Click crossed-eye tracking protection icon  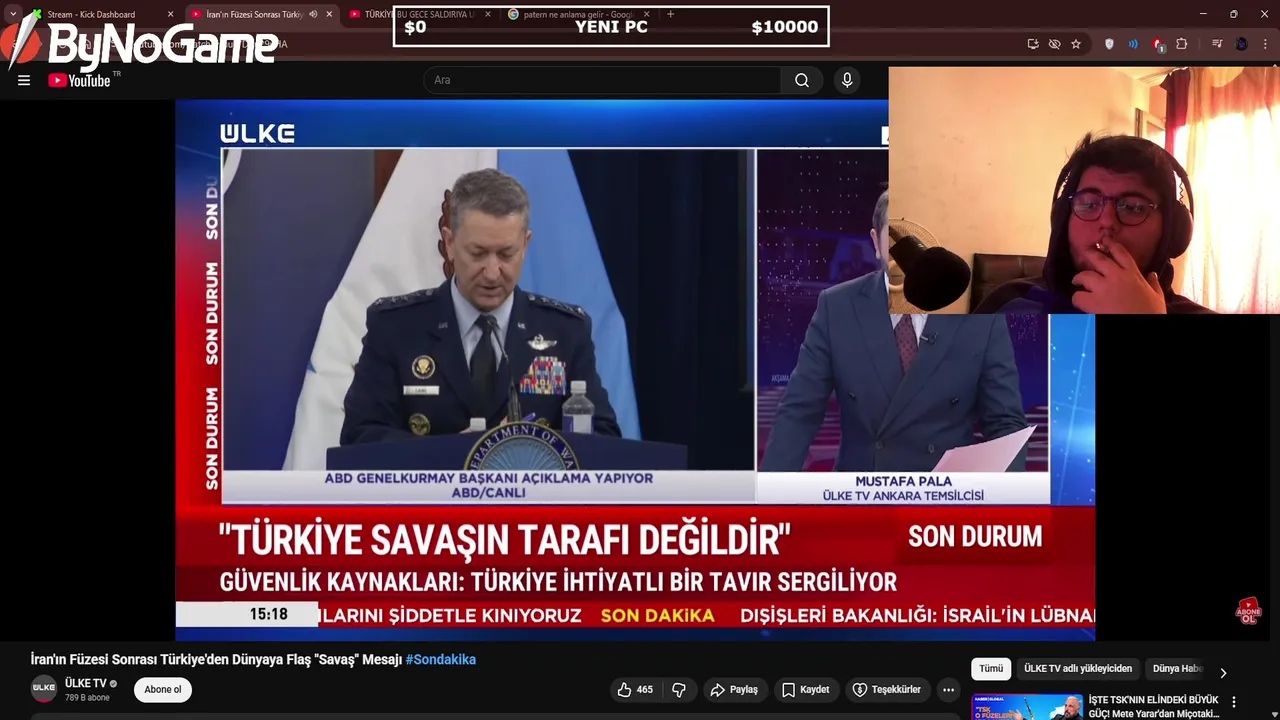click(x=1054, y=44)
